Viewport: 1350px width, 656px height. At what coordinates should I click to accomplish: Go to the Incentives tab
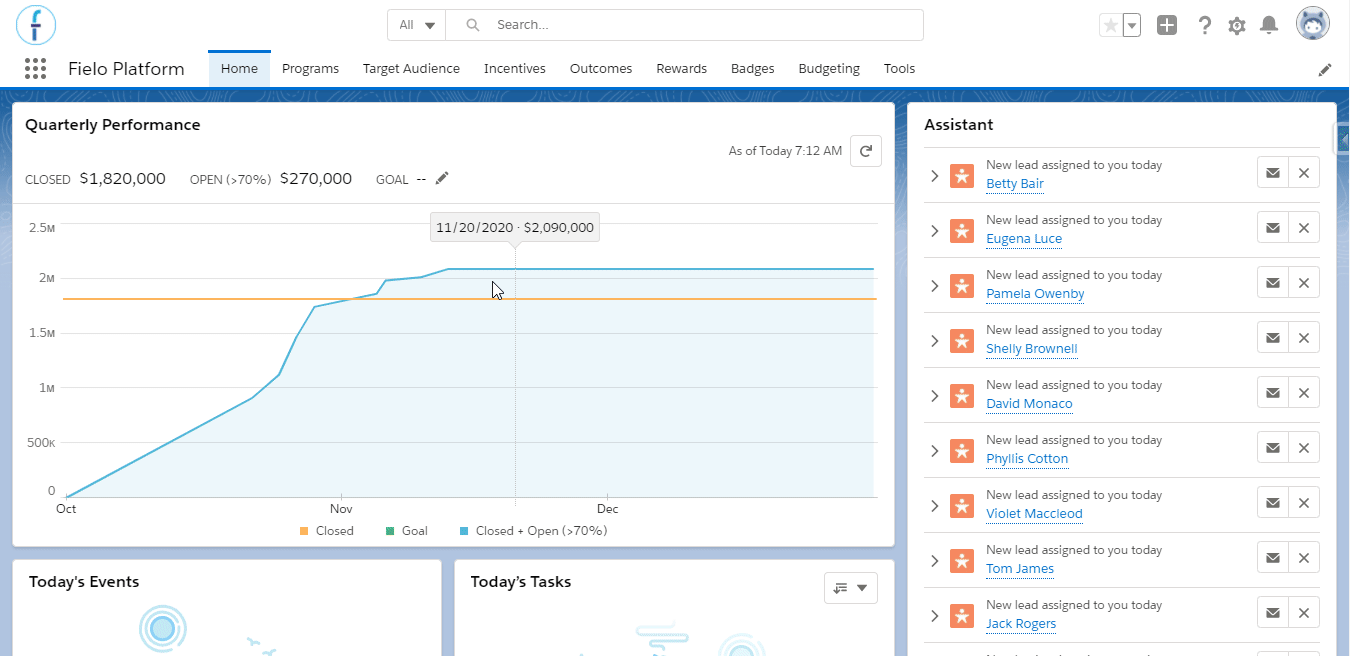click(x=515, y=69)
